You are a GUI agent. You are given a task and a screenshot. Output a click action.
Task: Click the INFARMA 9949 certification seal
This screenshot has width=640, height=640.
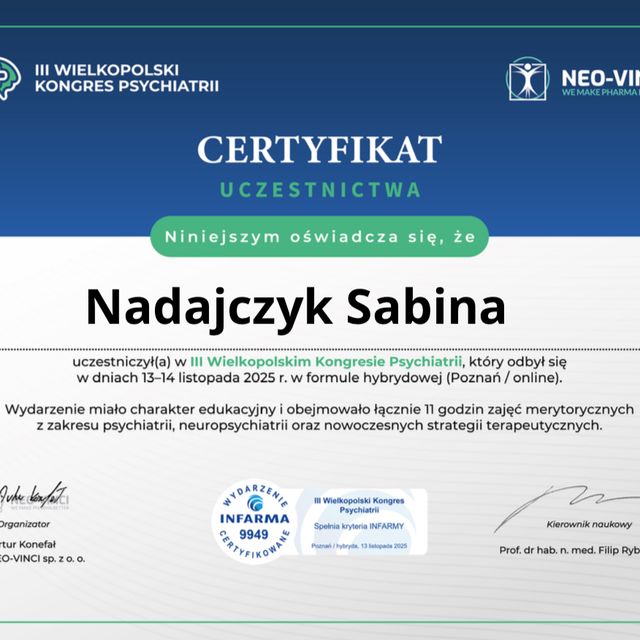coord(253,521)
